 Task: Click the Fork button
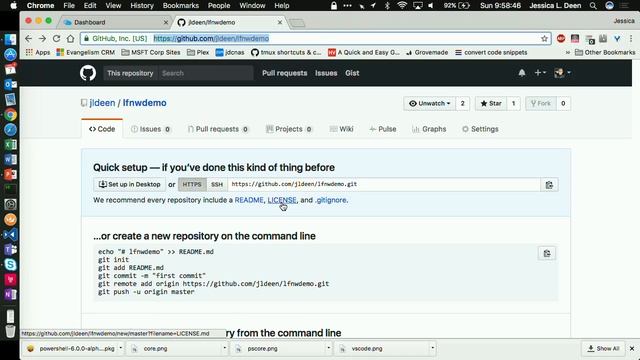click(x=540, y=103)
